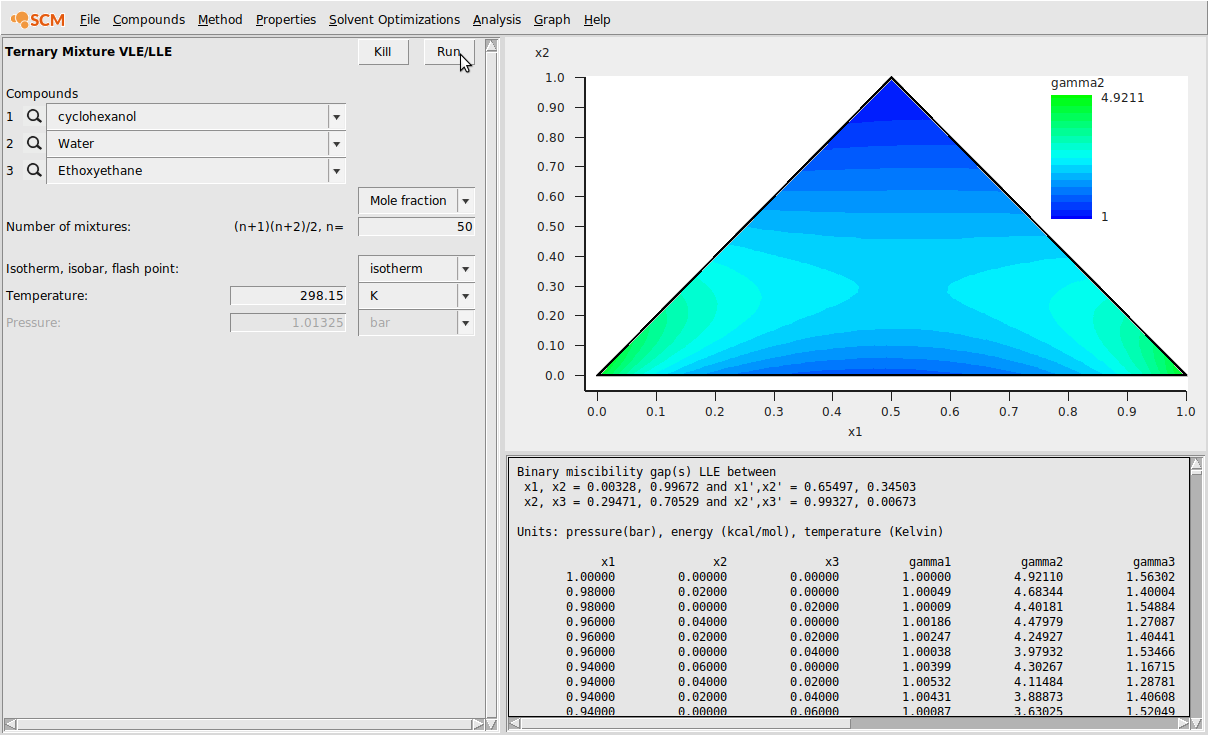Open the Compounds menu
The image size is (1208, 735).
(149, 19)
